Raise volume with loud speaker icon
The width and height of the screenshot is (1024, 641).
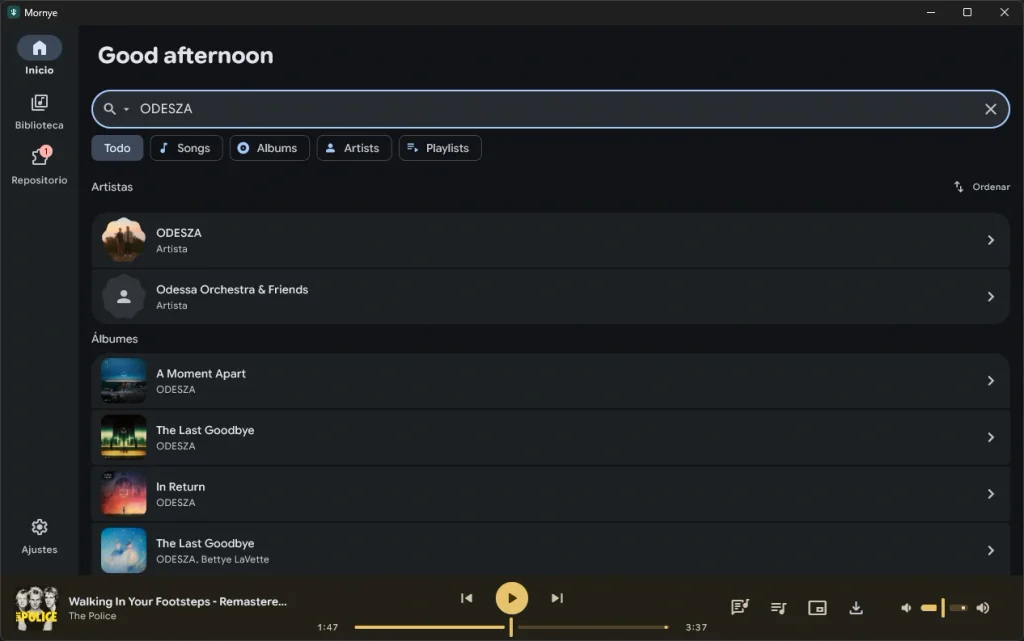pos(982,608)
